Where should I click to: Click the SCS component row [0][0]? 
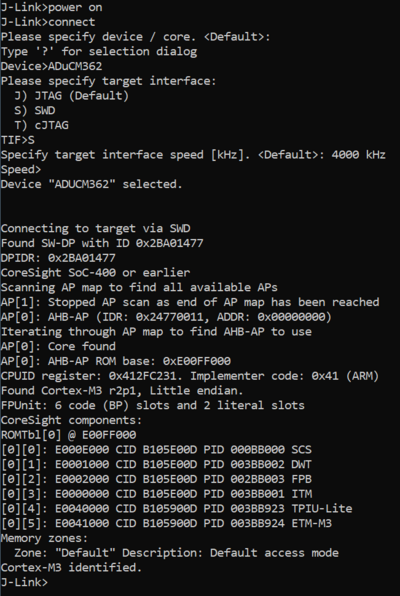click(x=156, y=450)
